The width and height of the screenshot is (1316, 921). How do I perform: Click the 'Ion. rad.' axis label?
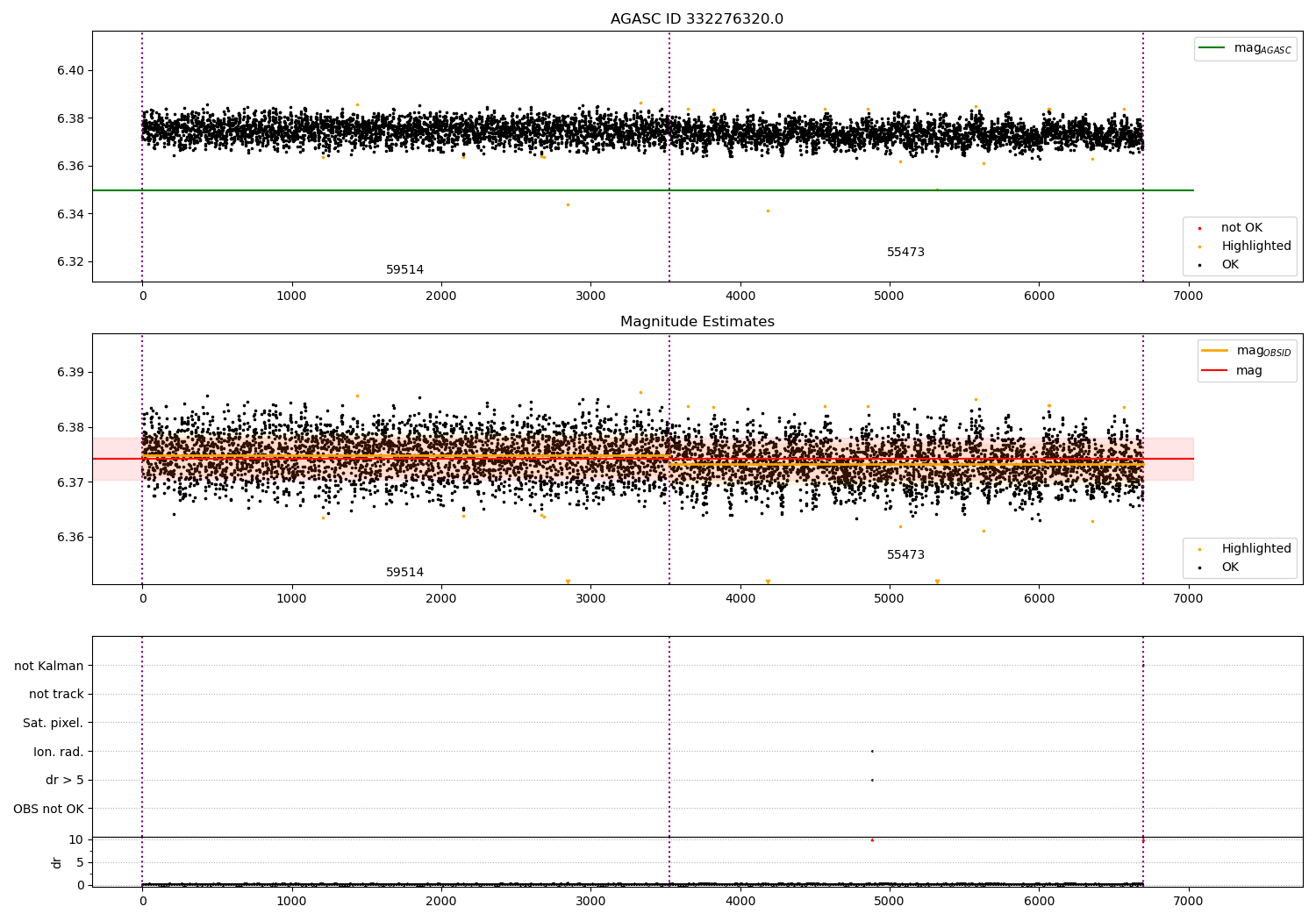tap(59, 752)
